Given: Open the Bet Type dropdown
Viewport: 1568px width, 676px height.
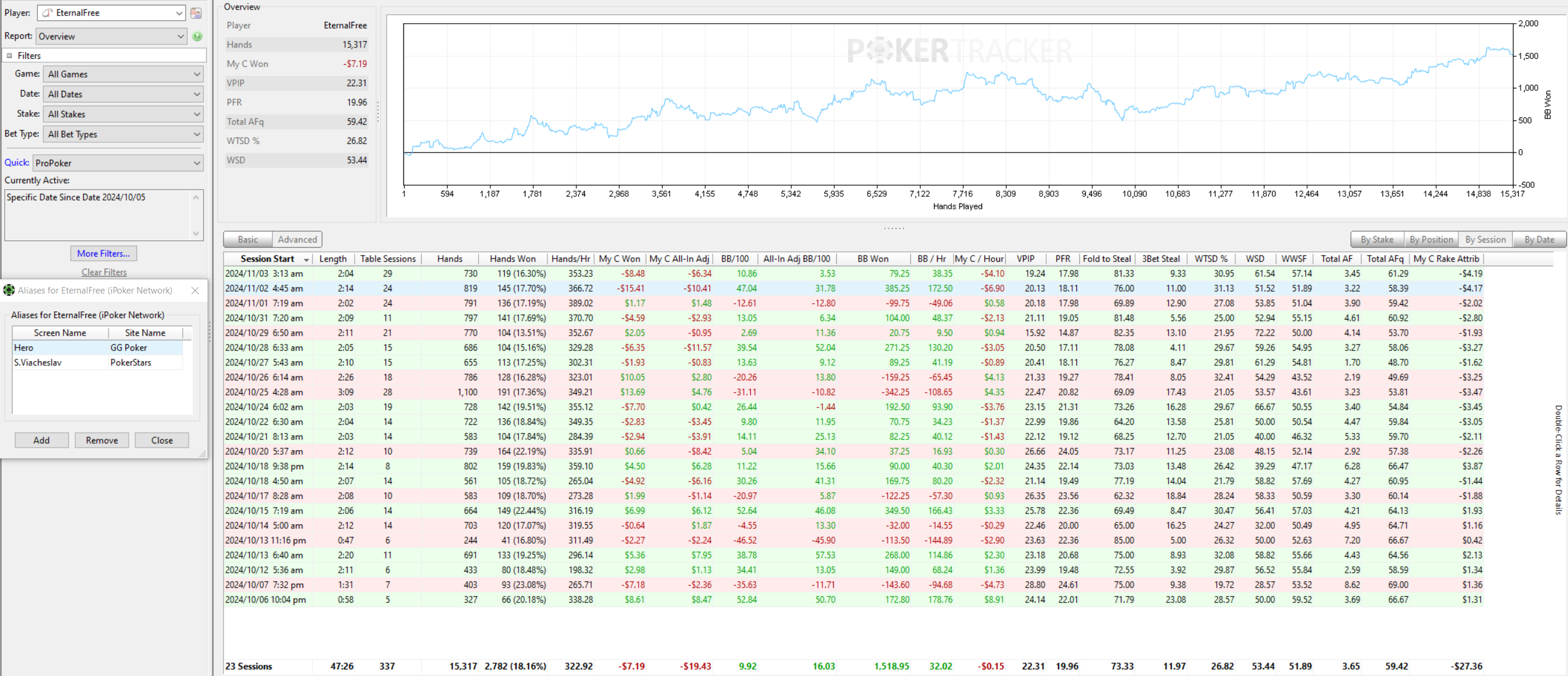Looking at the screenshot, I should click(x=123, y=135).
